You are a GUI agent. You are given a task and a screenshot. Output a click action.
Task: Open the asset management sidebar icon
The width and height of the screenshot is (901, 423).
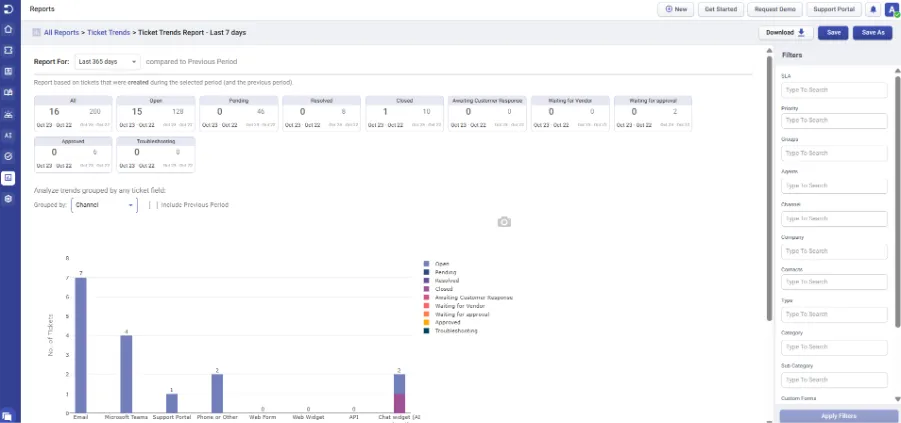[9, 114]
